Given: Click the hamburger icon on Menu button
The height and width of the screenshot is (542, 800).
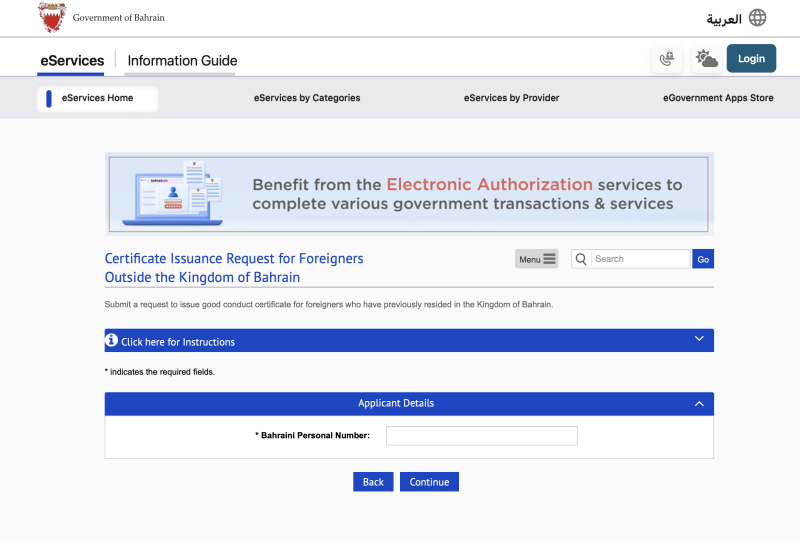Looking at the screenshot, I should click(549, 260).
